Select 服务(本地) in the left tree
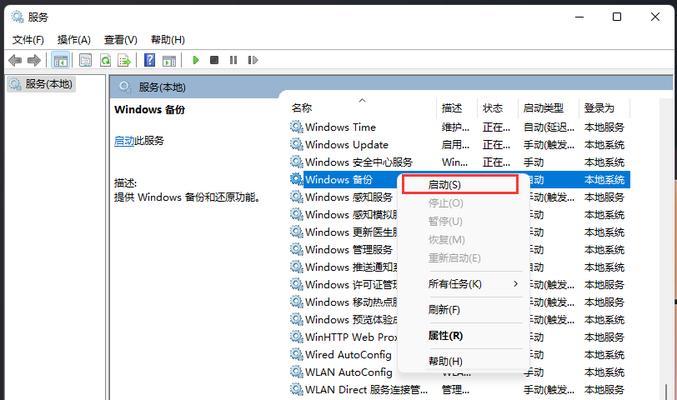This screenshot has width=677, height=400. click(41, 84)
